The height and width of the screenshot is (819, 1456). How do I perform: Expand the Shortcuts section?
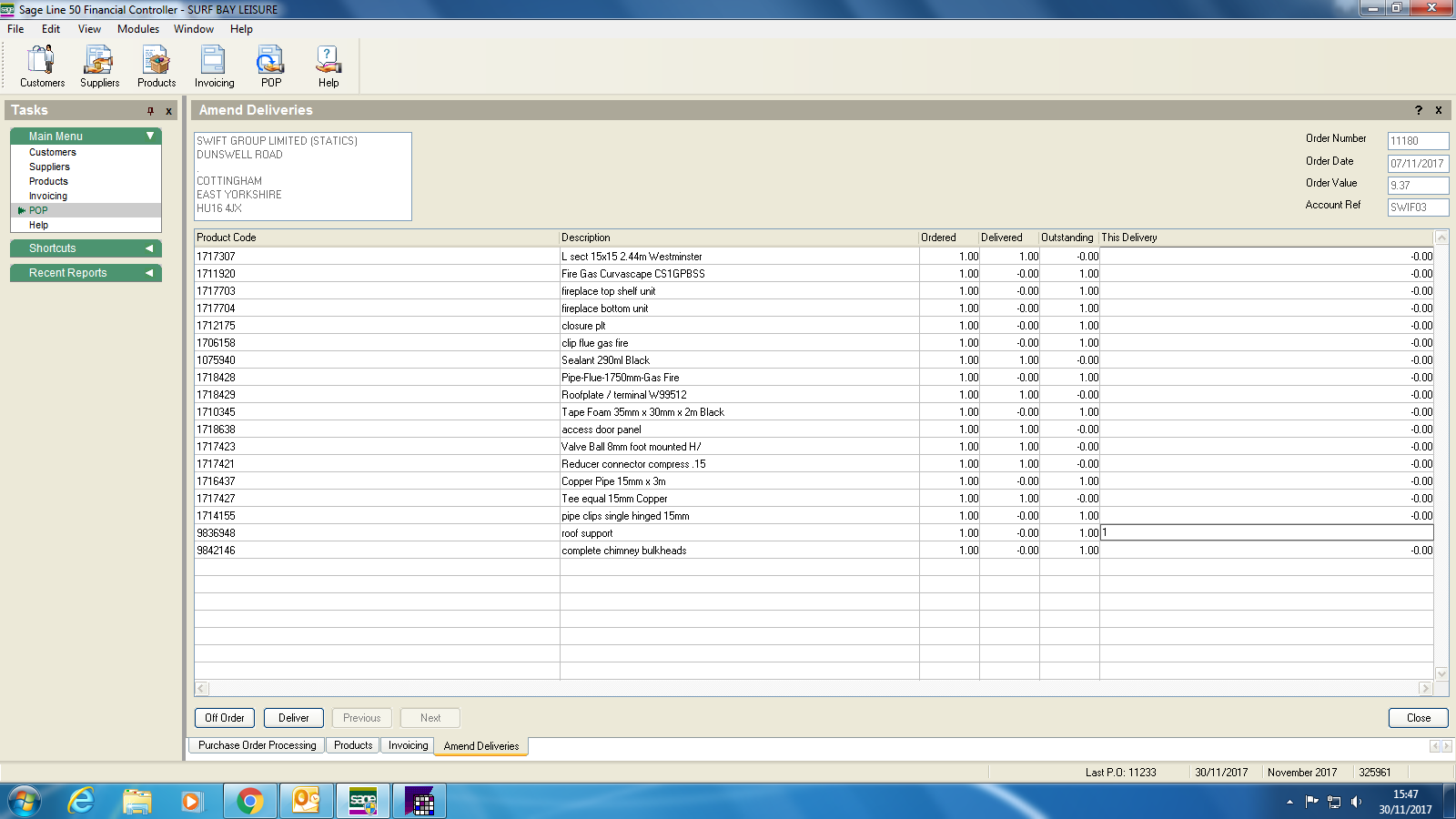pos(149,248)
